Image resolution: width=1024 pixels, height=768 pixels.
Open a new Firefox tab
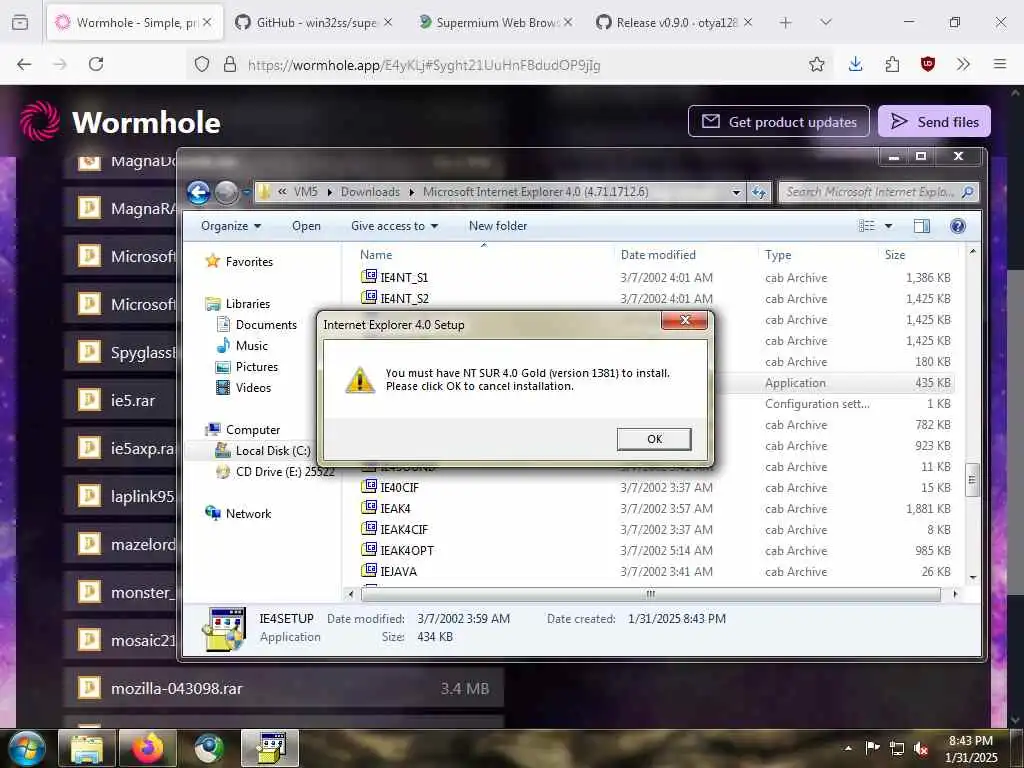tap(786, 23)
